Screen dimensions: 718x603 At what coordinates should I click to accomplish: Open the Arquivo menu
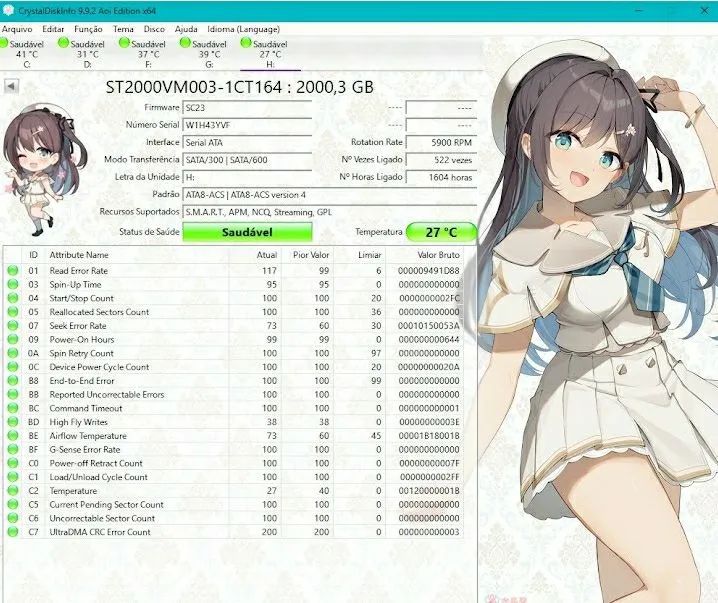pyautogui.click(x=17, y=29)
